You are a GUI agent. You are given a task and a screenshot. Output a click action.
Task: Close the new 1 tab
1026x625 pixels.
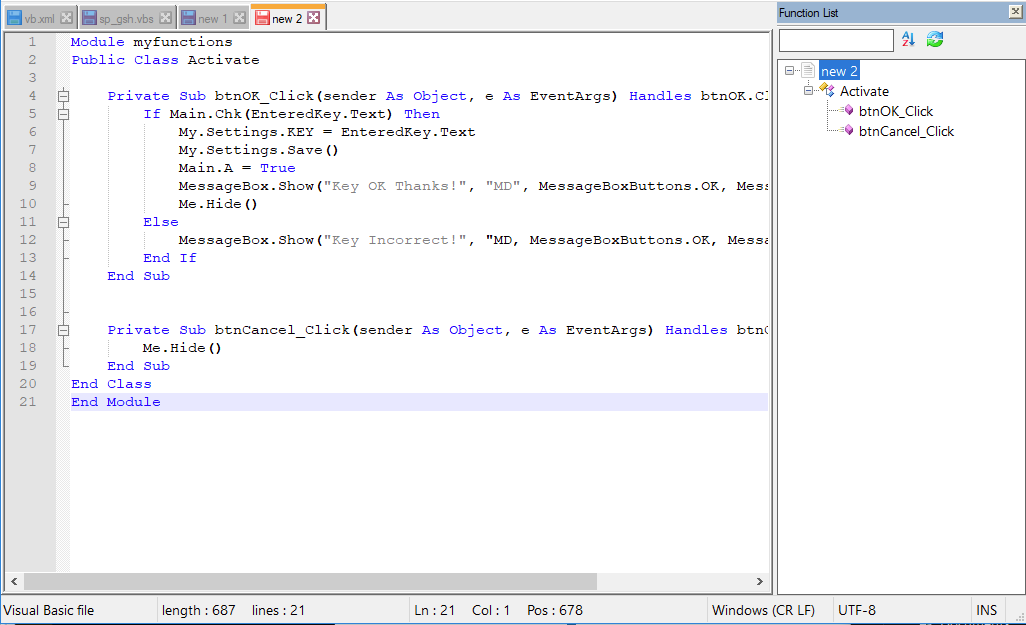click(x=239, y=18)
